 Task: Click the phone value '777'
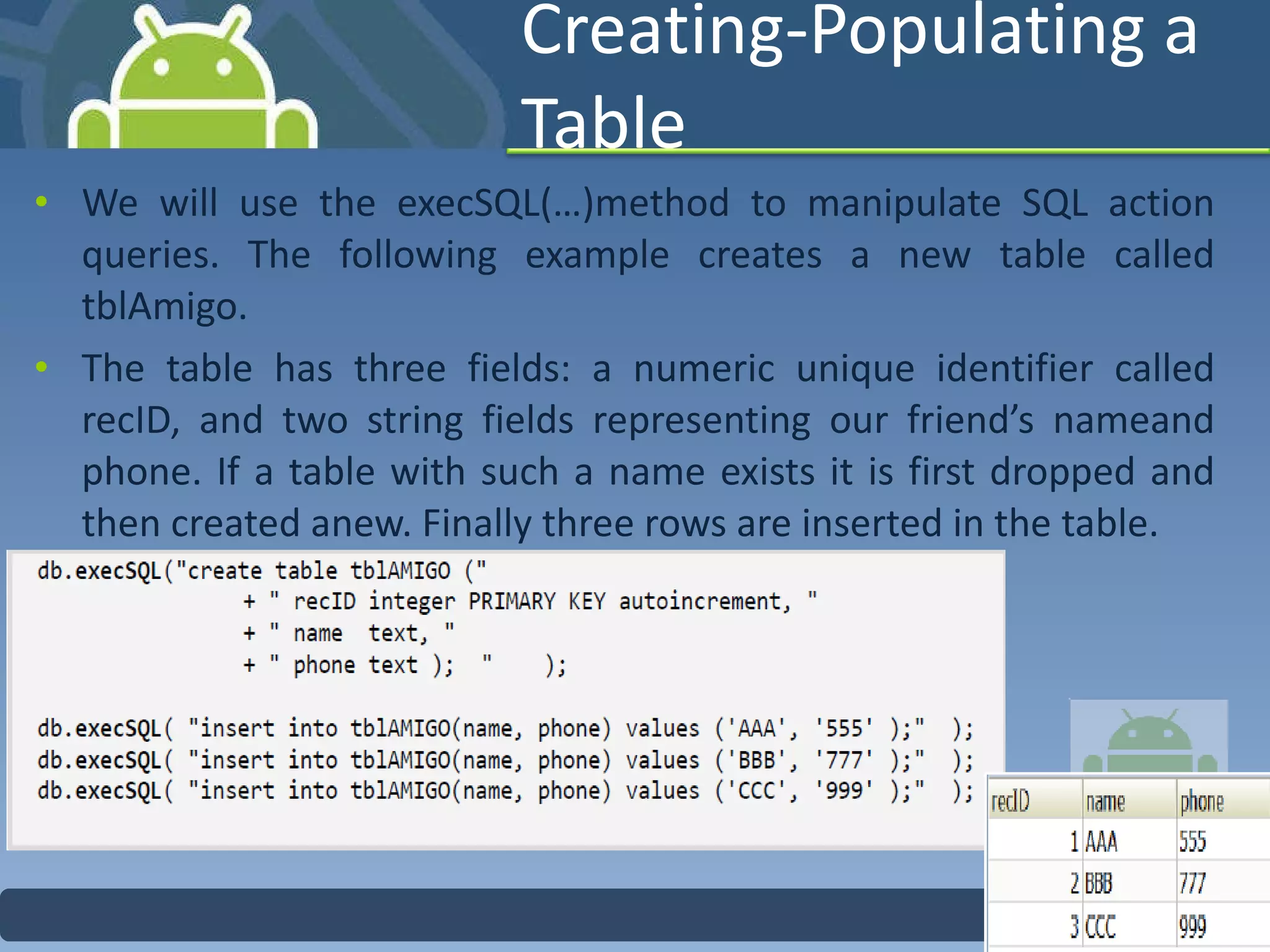point(1192,883)
